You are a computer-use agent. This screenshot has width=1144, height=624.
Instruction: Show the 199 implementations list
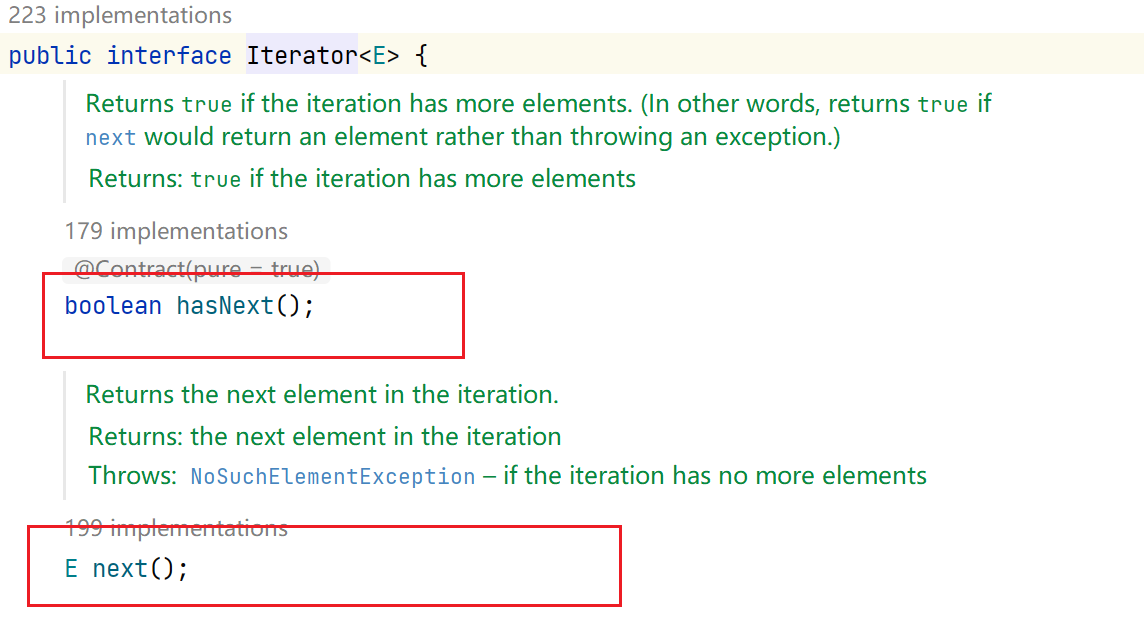pyautogui.click(x=176, y=527)
